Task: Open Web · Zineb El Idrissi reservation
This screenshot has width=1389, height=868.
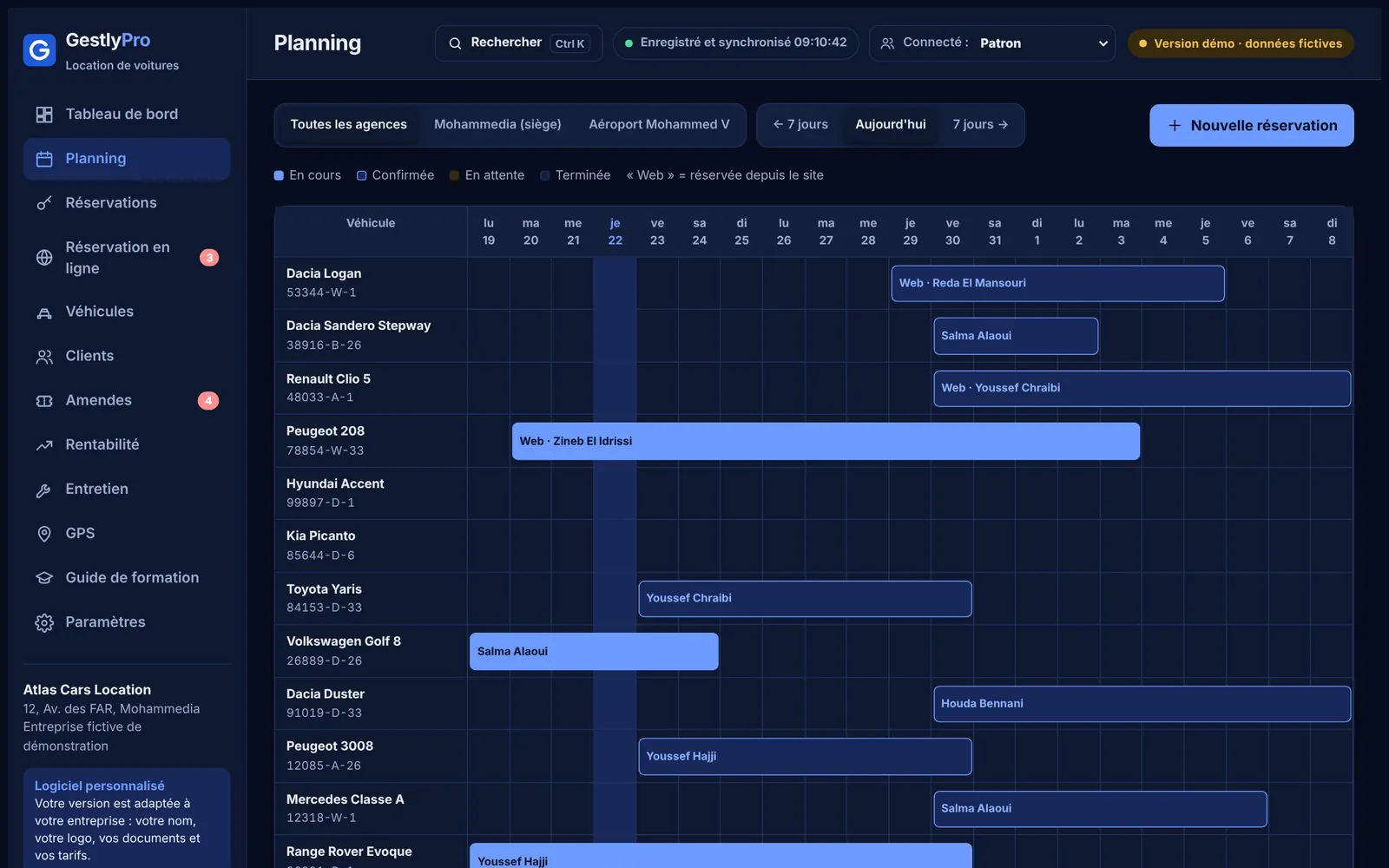Action: [826, 441]
